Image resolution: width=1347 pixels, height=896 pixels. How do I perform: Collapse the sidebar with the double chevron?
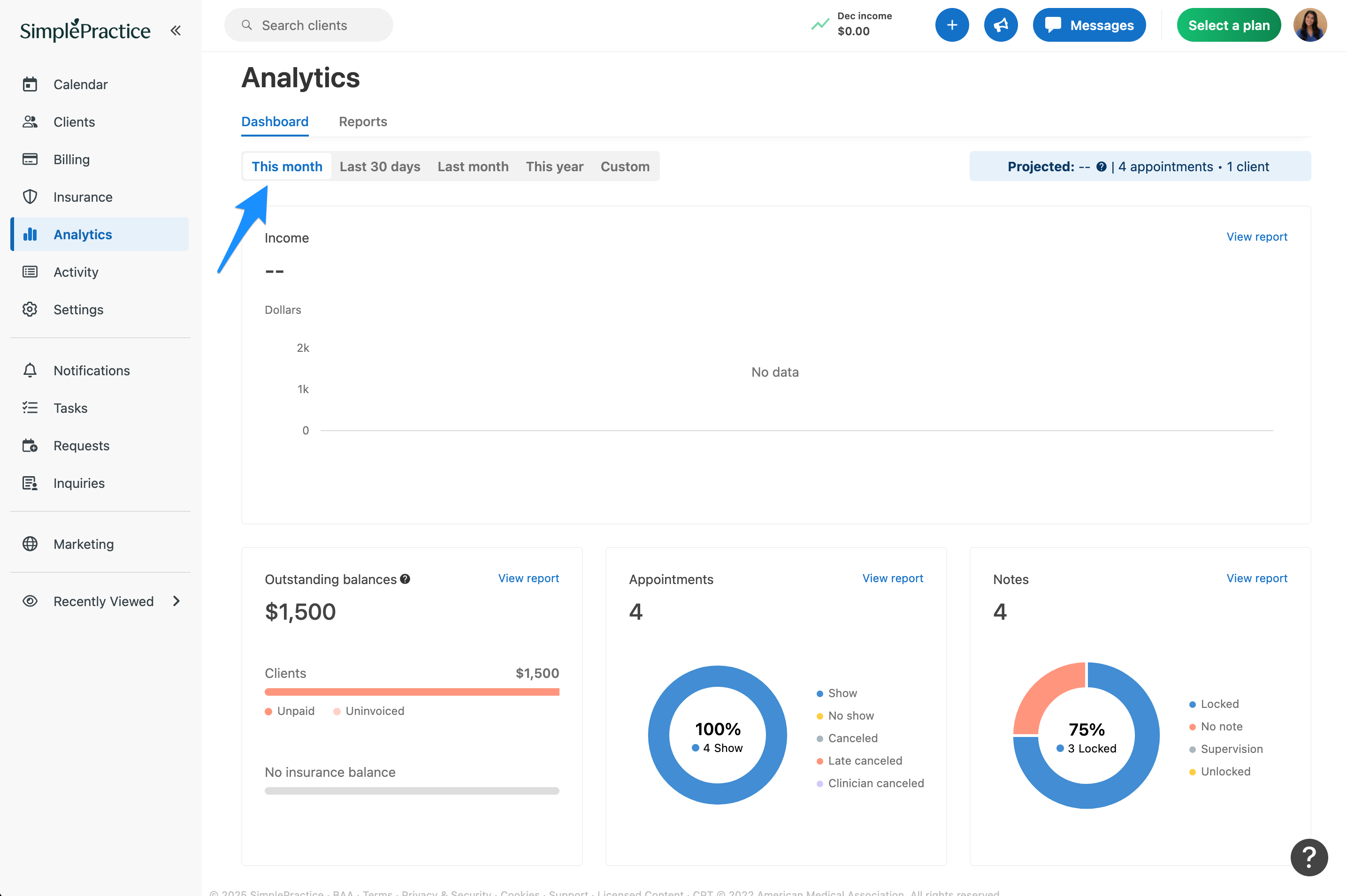(x=176, y=30)
